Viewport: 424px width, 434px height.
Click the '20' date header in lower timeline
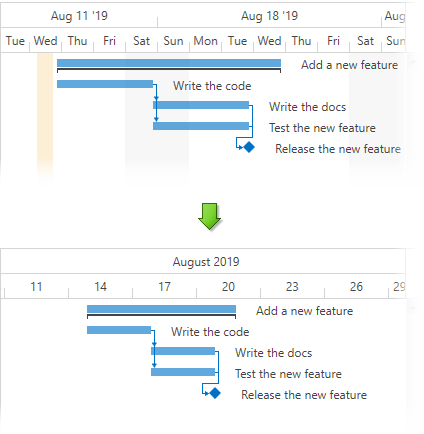[228, 287]
